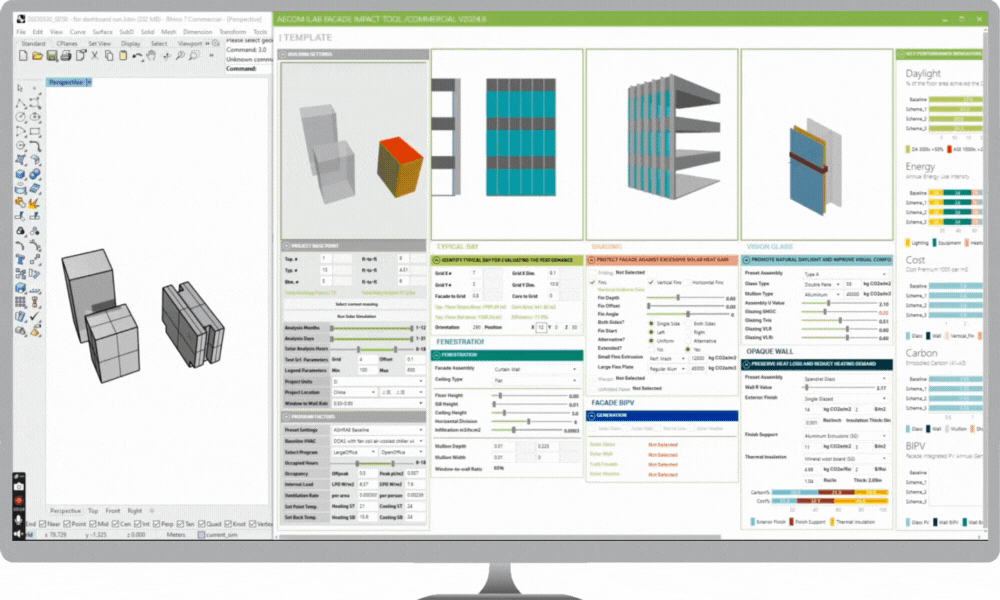
Task: Open the Preset Settings ASHRAE Baseline dropdown
Action: pyautogui.click(x=375, y=430)
